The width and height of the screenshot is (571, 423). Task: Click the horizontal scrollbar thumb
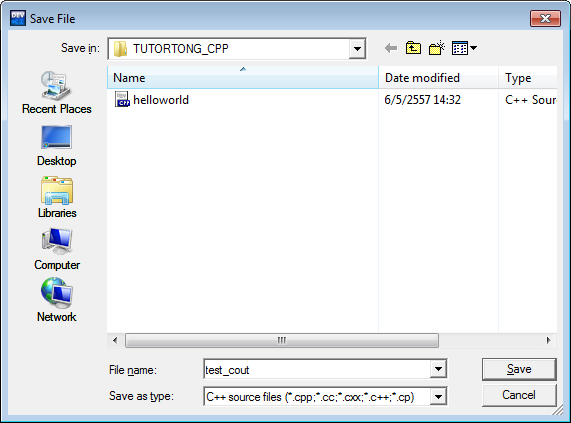[282, 340]
